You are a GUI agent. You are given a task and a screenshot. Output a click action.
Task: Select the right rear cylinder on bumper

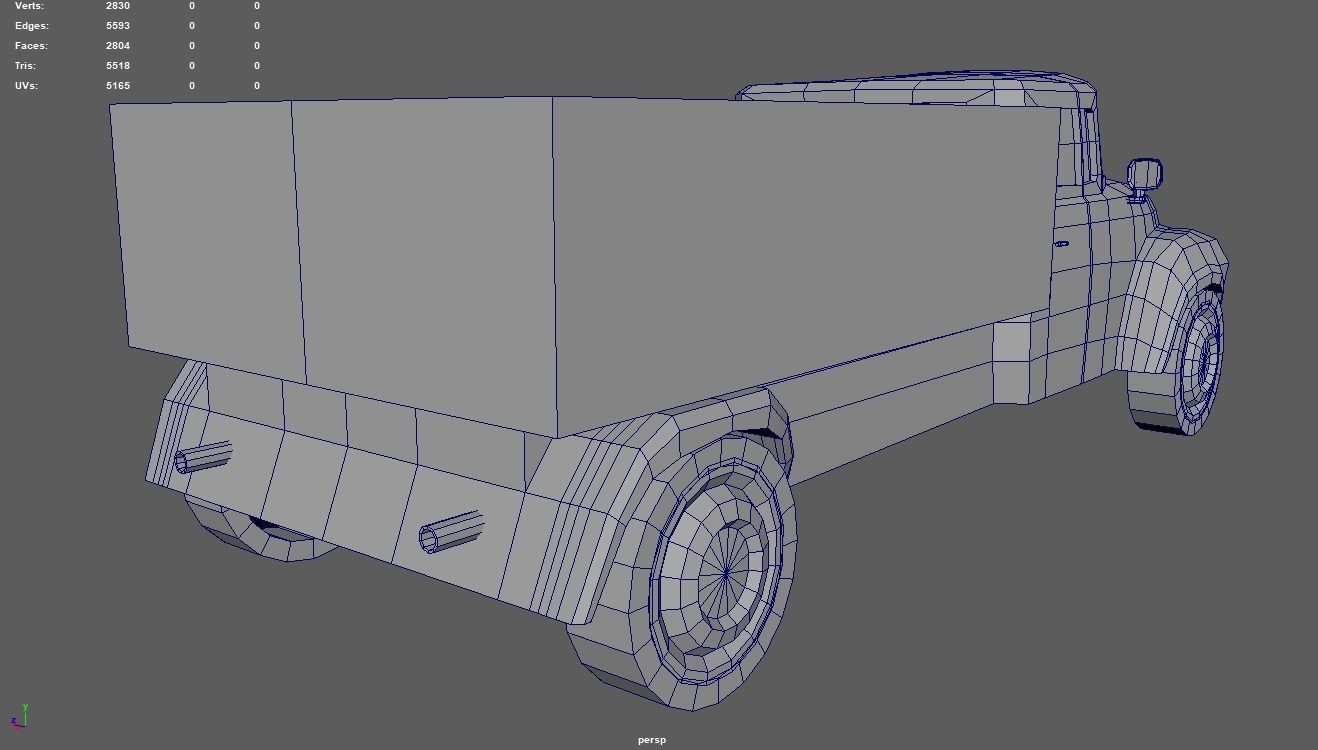click(451, 532)
